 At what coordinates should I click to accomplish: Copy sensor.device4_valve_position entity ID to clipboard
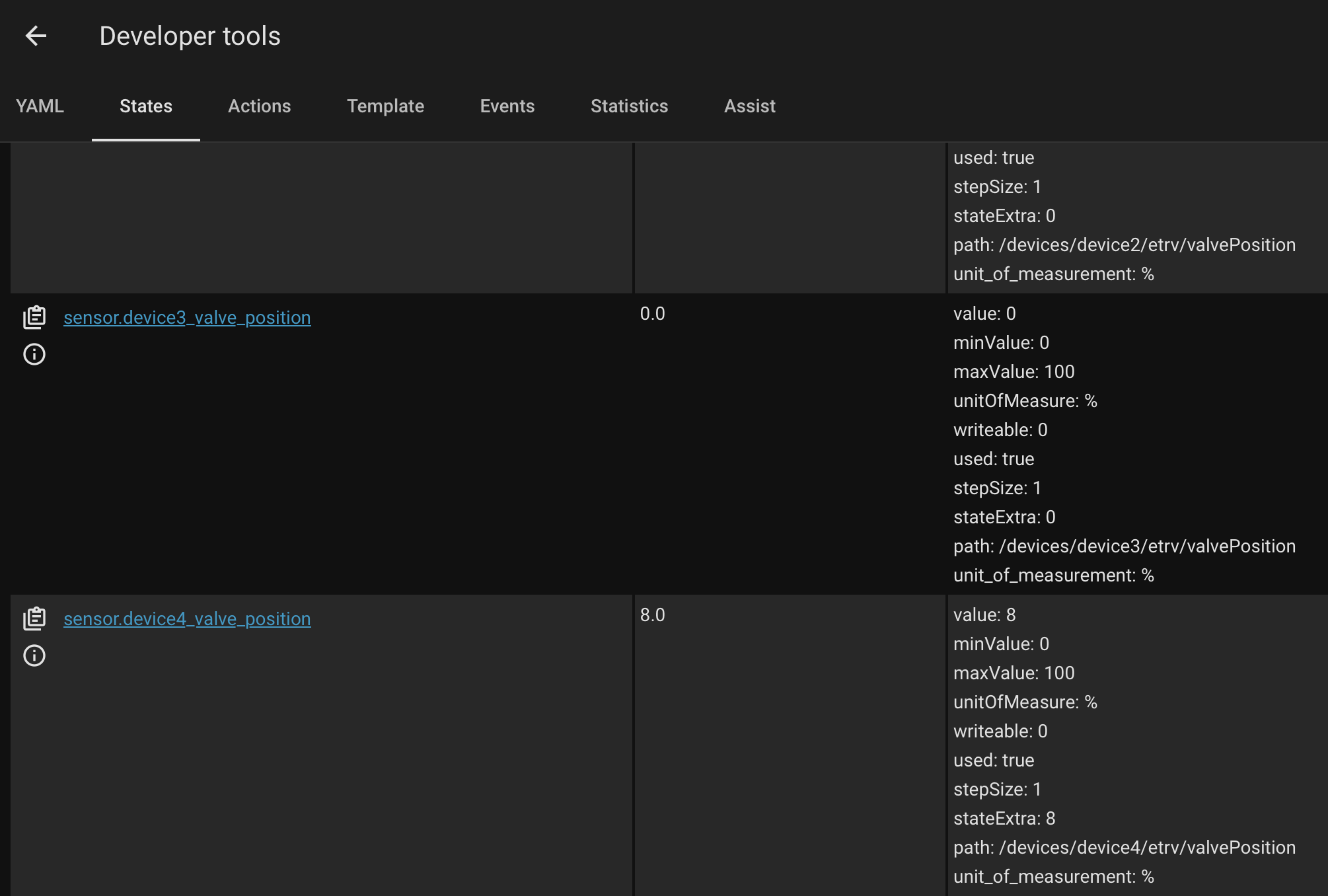pos(34,618)
